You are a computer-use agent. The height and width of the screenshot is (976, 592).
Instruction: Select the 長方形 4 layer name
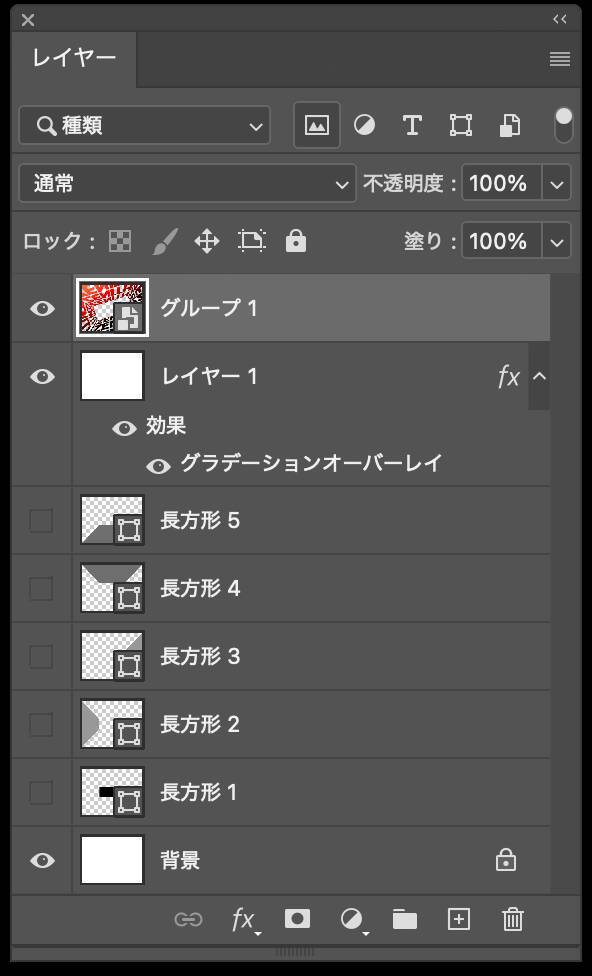[200, 588]
